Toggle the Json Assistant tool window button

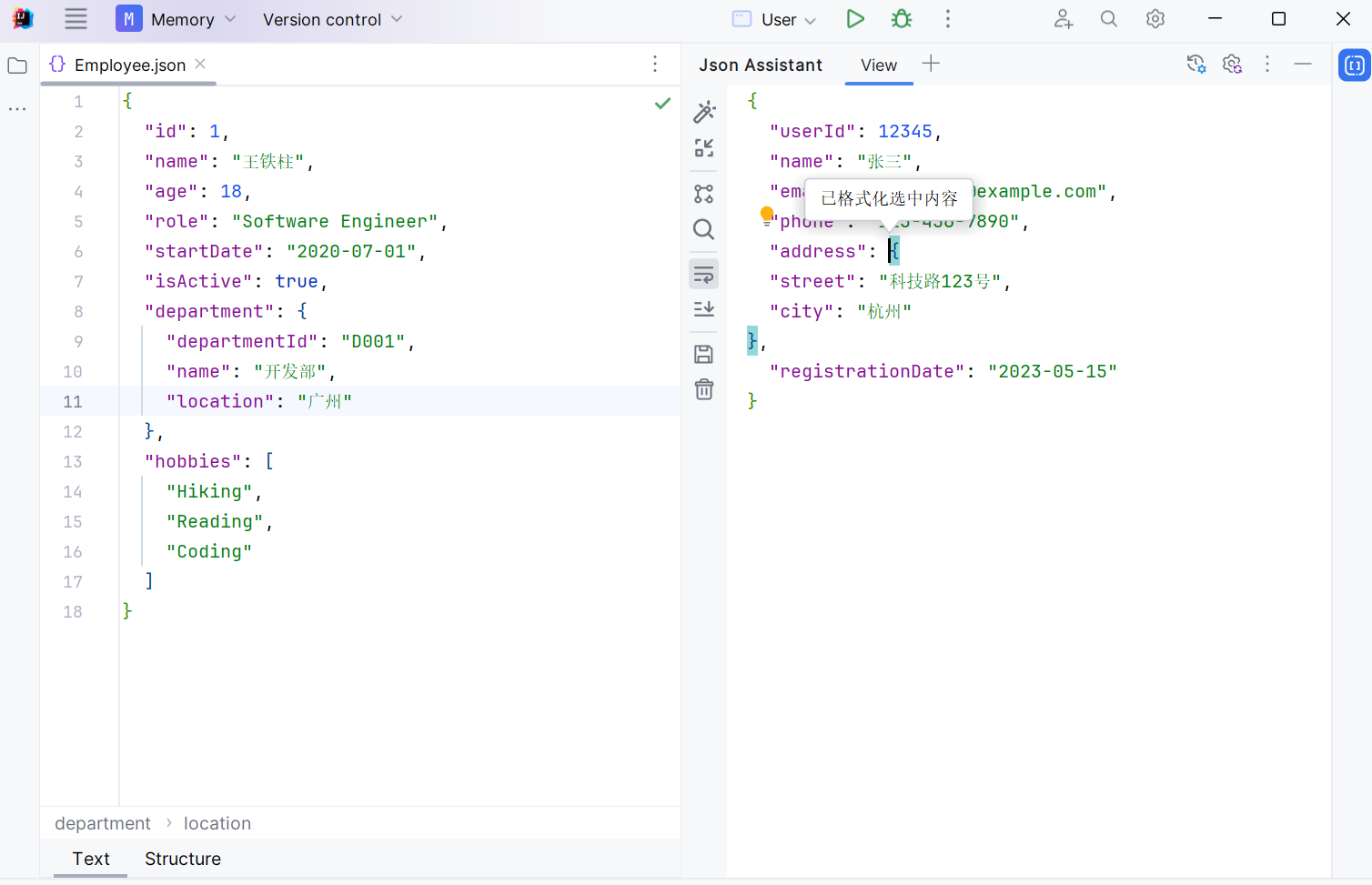1354,65
